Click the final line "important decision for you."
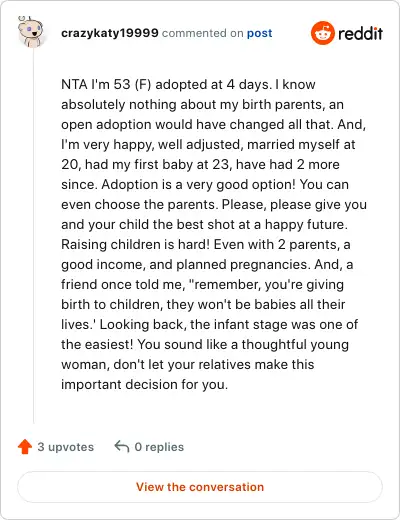 click(x=144, y=384)
